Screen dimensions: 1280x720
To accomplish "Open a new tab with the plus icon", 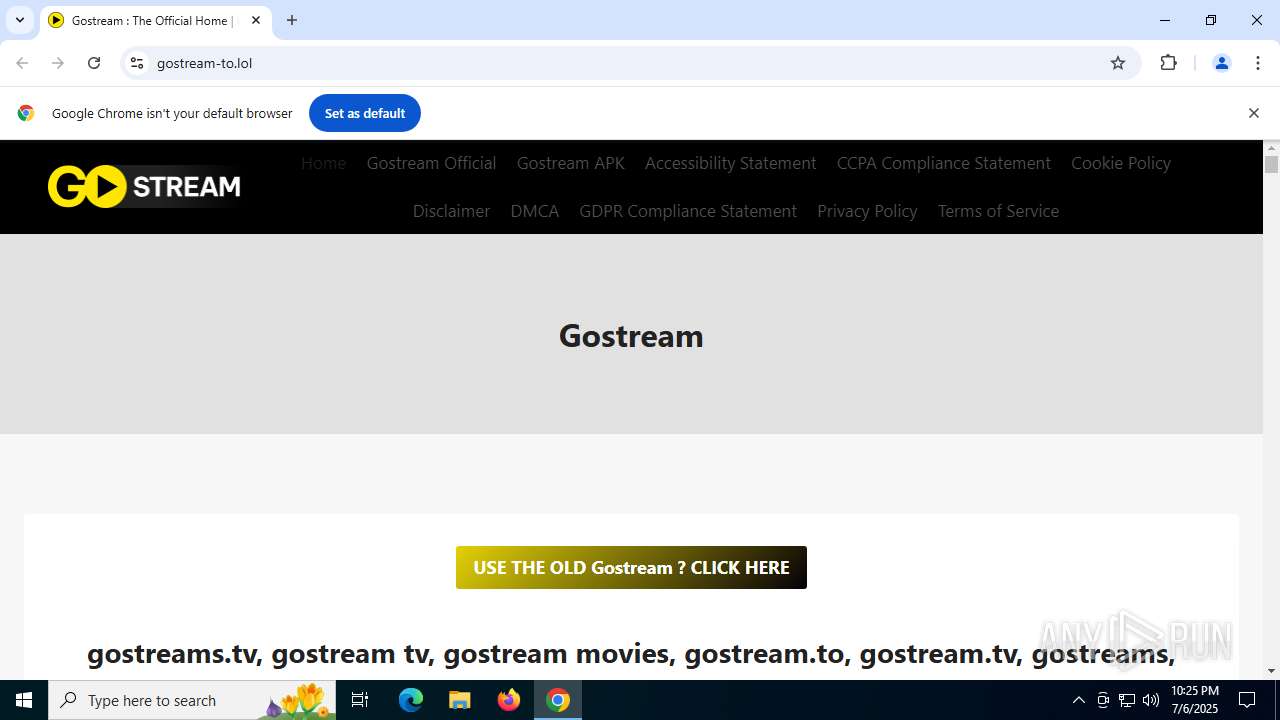I will pyautogui.click(x=292, y=20).
